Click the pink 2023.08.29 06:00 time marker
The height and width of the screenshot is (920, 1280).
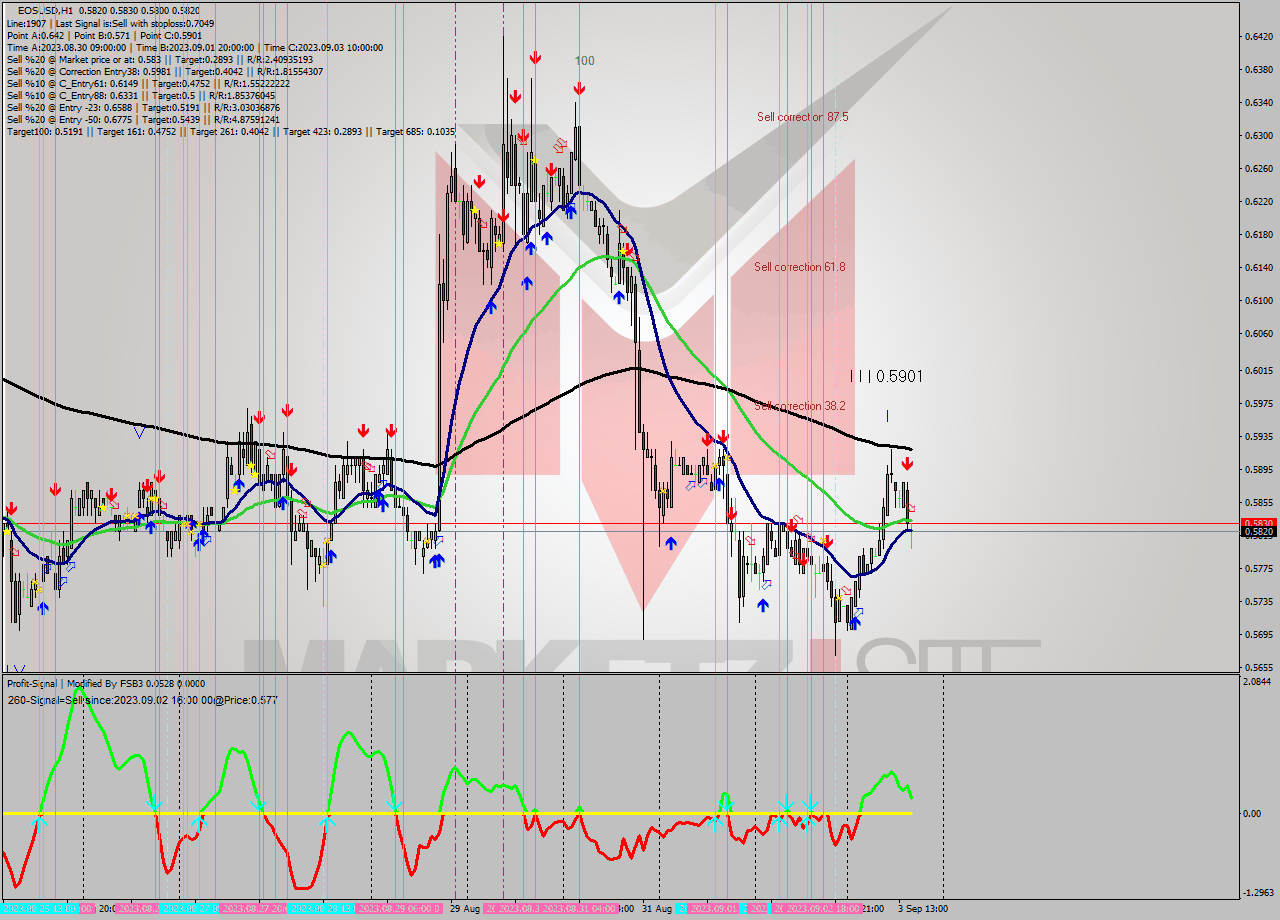pos(399,908)
